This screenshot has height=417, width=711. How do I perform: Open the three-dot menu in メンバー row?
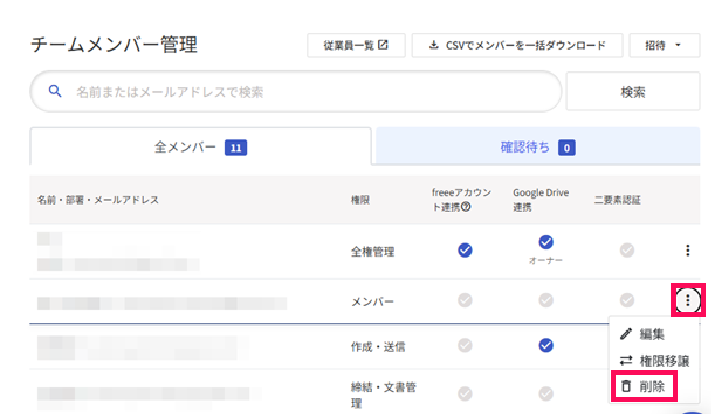688,300
